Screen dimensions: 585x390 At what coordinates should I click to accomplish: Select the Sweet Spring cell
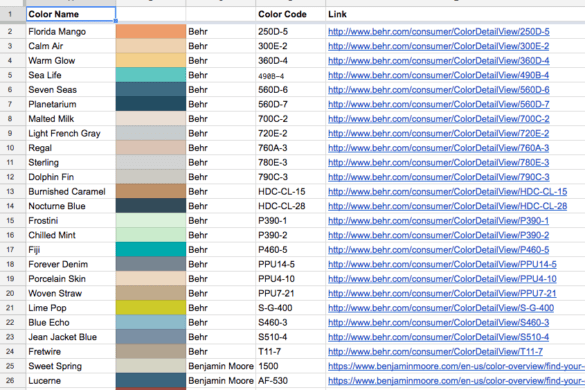point(71,366)
